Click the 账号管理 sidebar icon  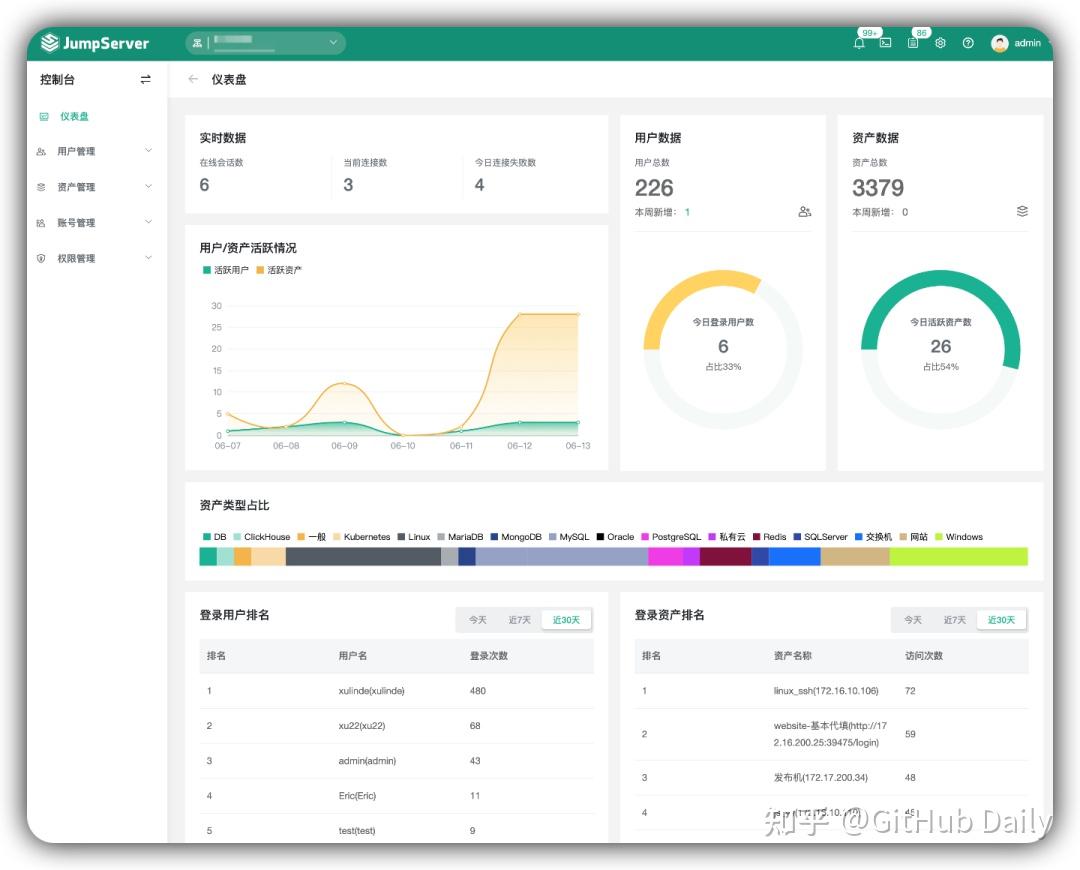[x=41, y=222]
